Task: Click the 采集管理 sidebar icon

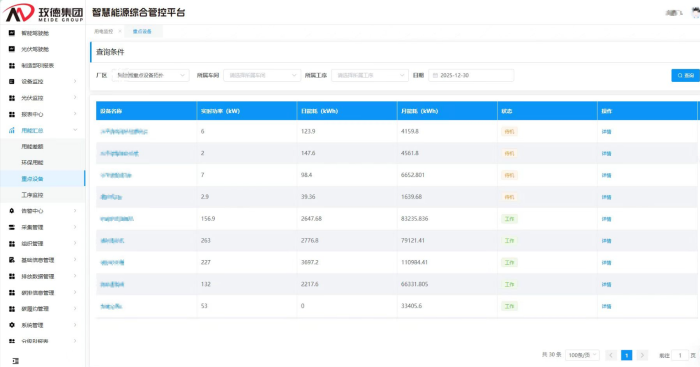Action: (x=12, y=227)
